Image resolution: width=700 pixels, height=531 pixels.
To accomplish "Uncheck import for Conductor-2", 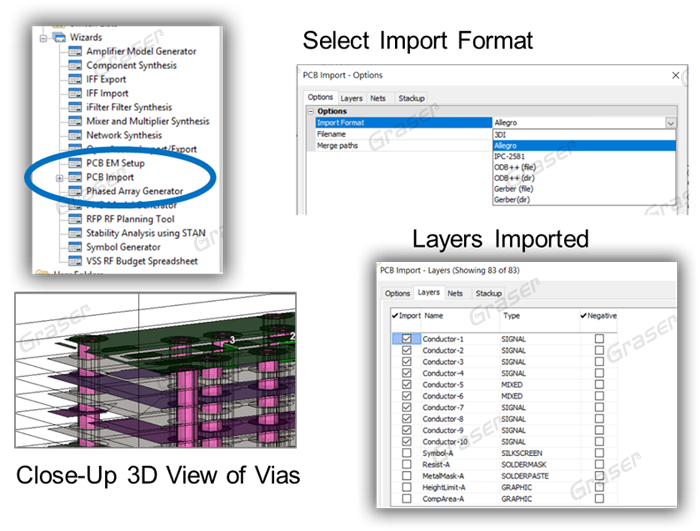I will 406,350.
